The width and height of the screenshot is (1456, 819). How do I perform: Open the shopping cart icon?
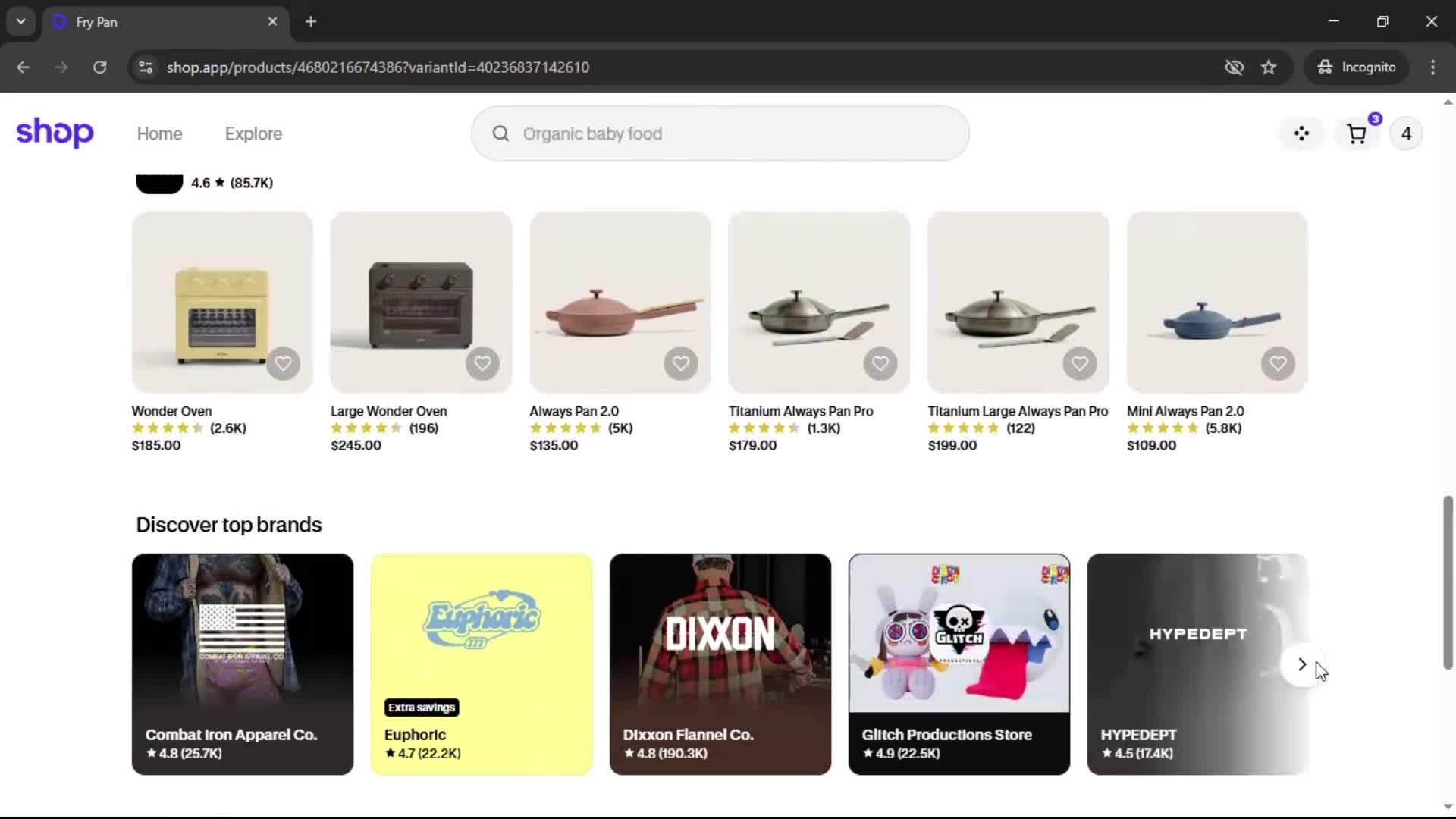click(x=1356, y=134)
